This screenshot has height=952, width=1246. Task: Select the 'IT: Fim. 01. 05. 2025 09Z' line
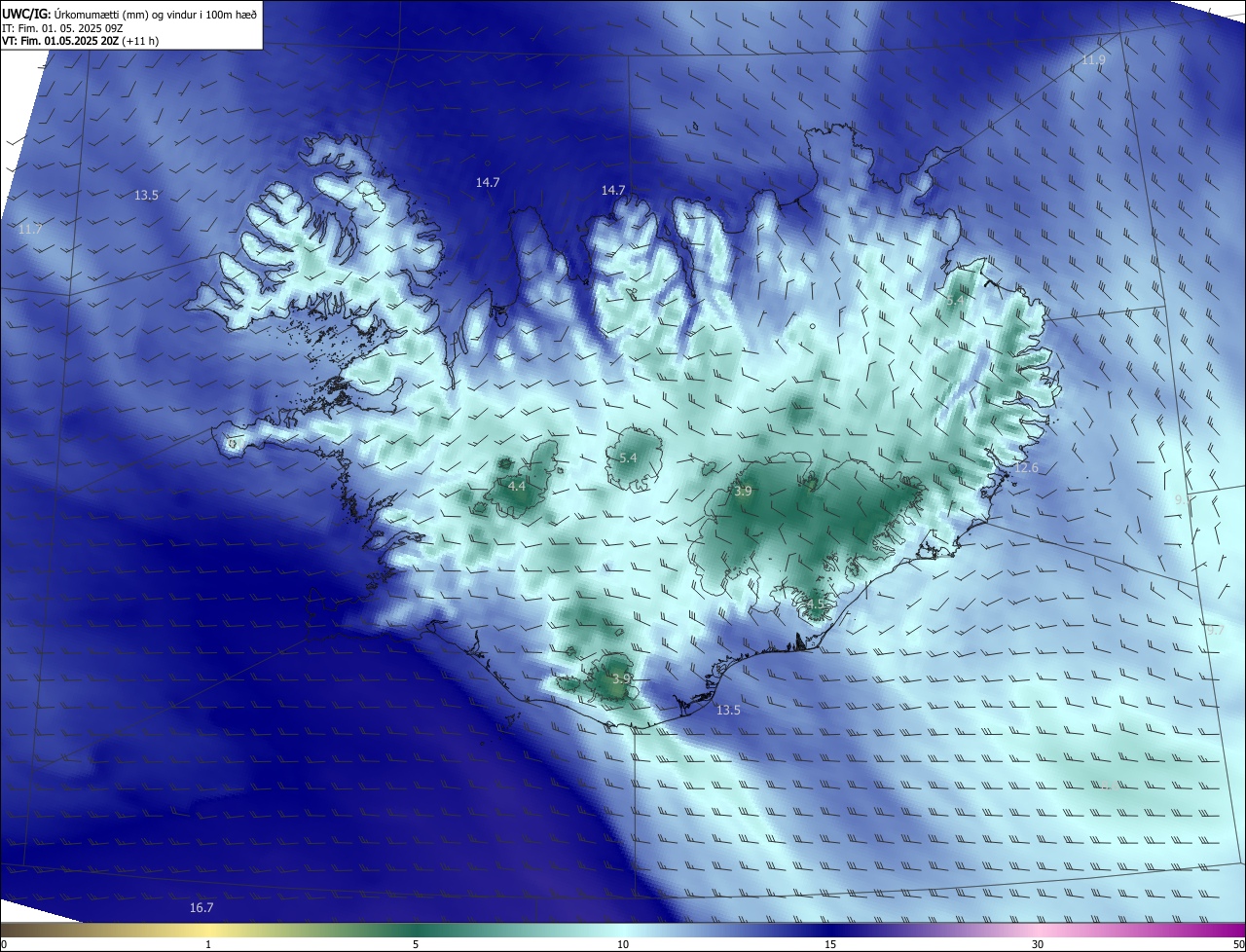pos(62,28)
